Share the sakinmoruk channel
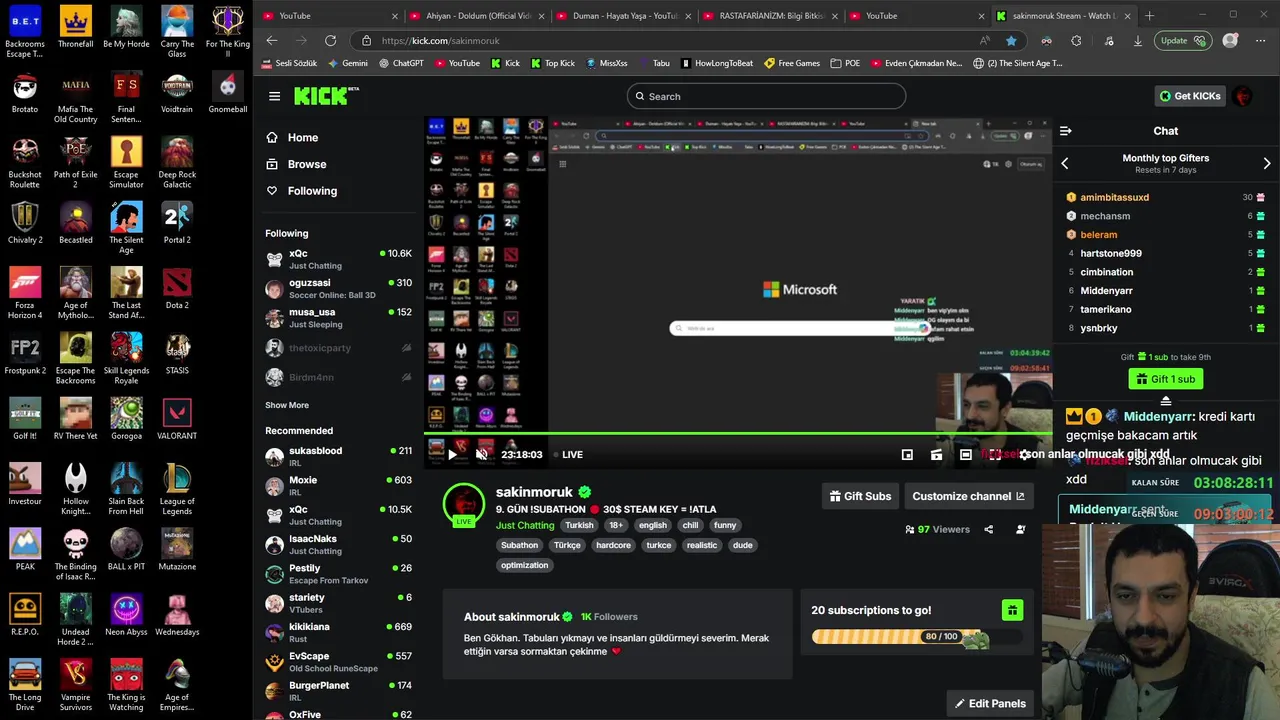The image size is (1280, 720). click(x=988, y=529)
